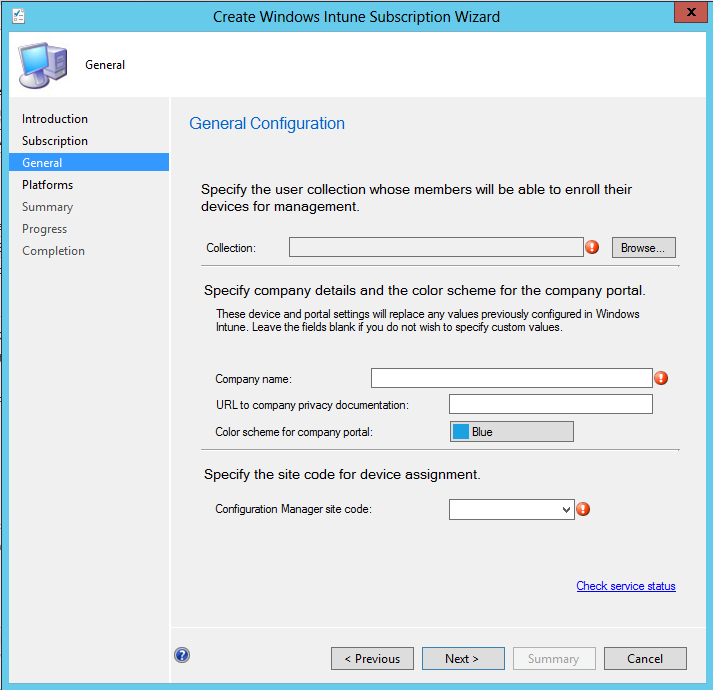
Task: Cancel the wizard
Action: (645, 658)
